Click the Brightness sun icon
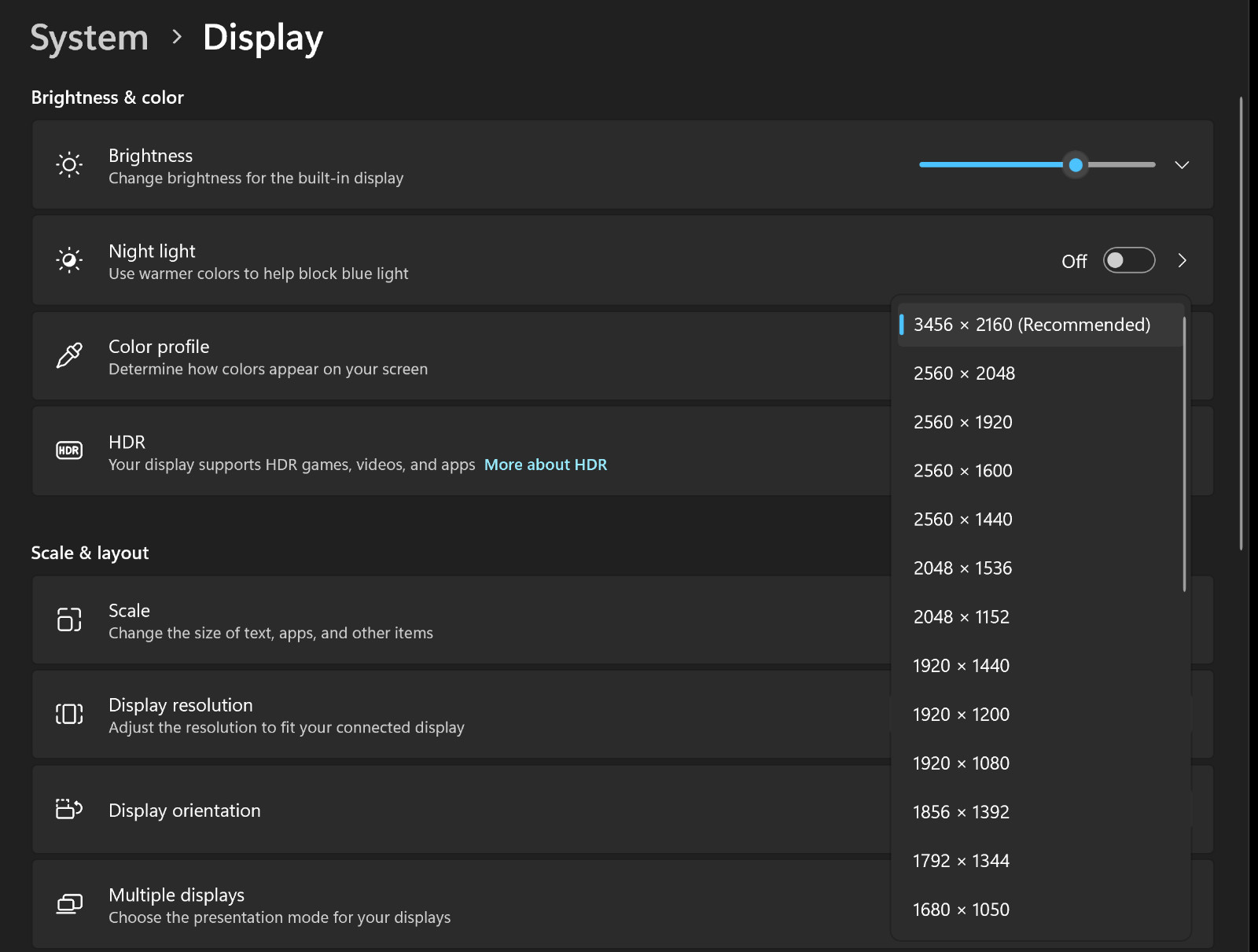Viewport: 1258px width, 952px height. pyautogui.click(x=69, y=164)
